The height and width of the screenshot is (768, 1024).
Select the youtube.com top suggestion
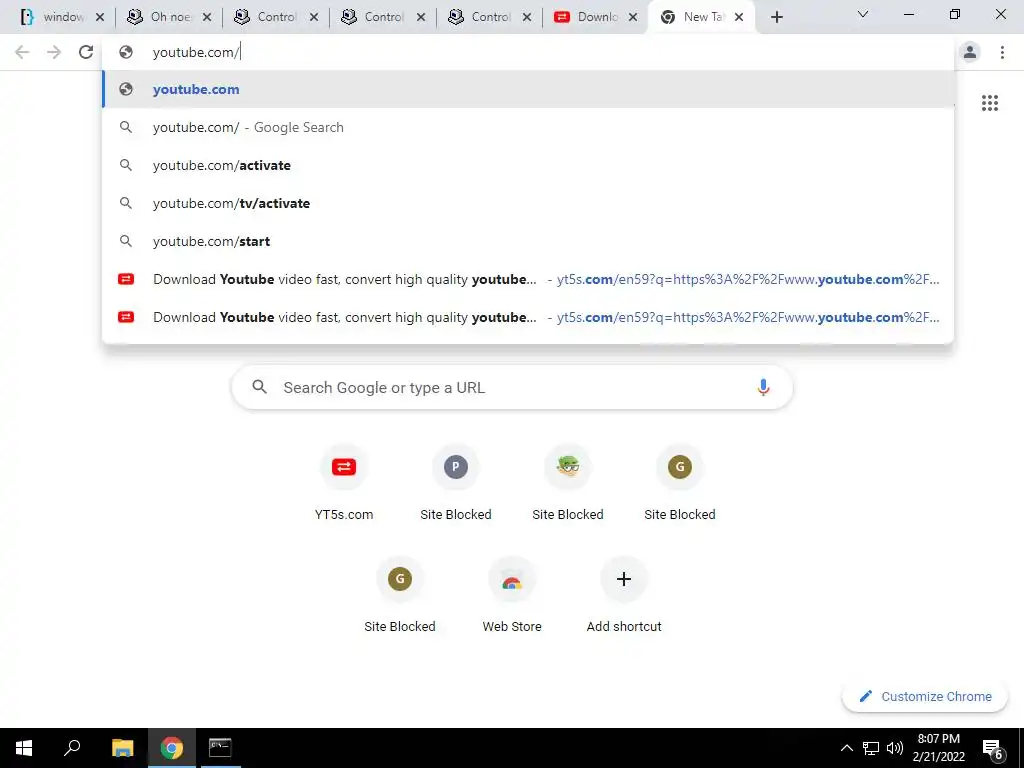(528, 89)
